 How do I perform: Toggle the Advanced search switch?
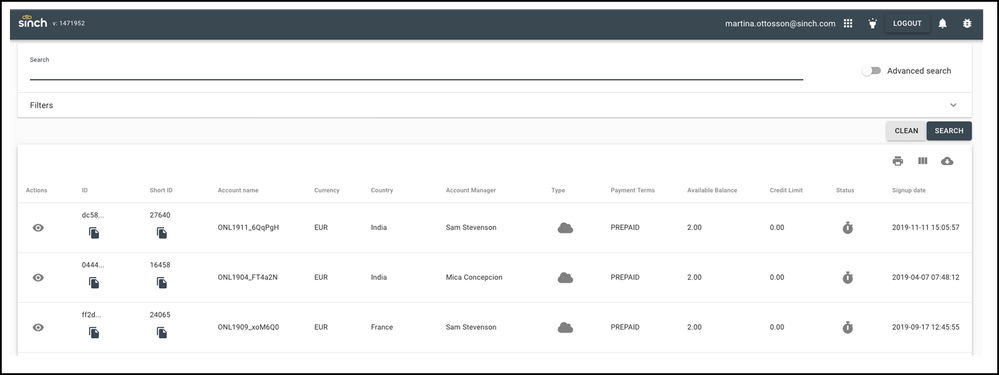point(872,71)
